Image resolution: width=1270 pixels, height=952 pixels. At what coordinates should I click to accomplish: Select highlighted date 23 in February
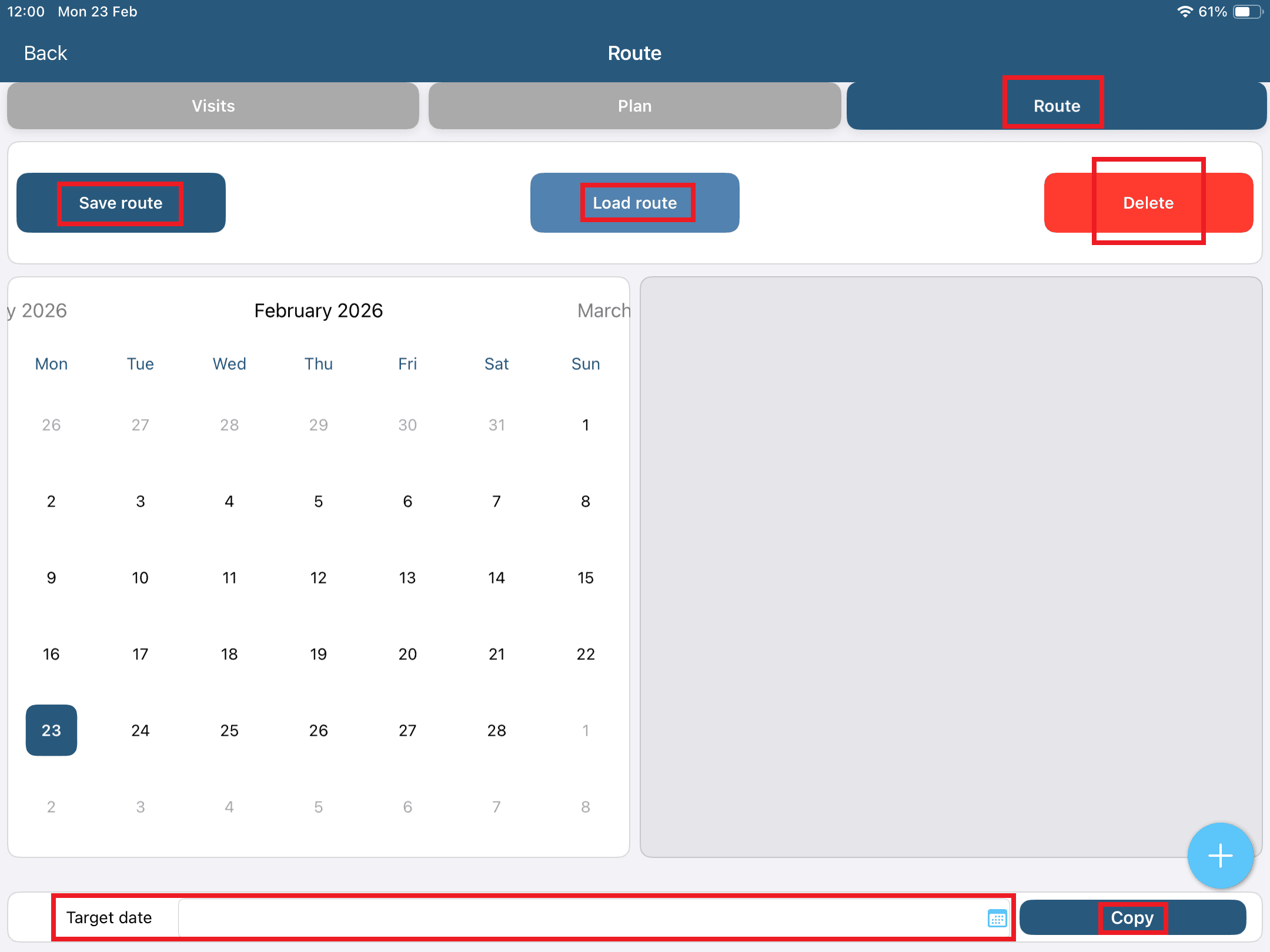(51, 730)
